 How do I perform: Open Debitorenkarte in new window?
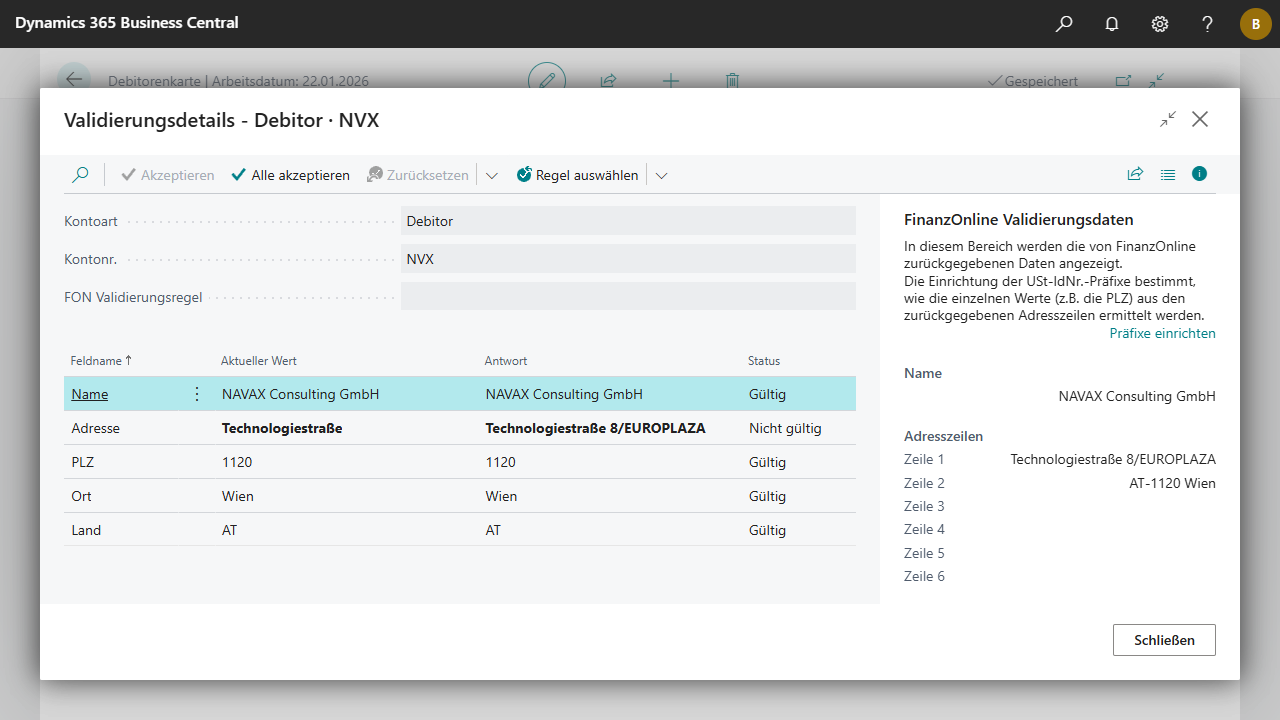pyautogui.click(x=1123, y=81)
